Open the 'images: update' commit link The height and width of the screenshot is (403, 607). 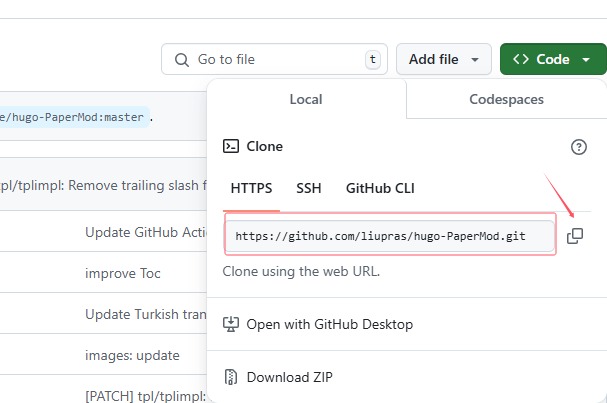click(x=132, y=355)
